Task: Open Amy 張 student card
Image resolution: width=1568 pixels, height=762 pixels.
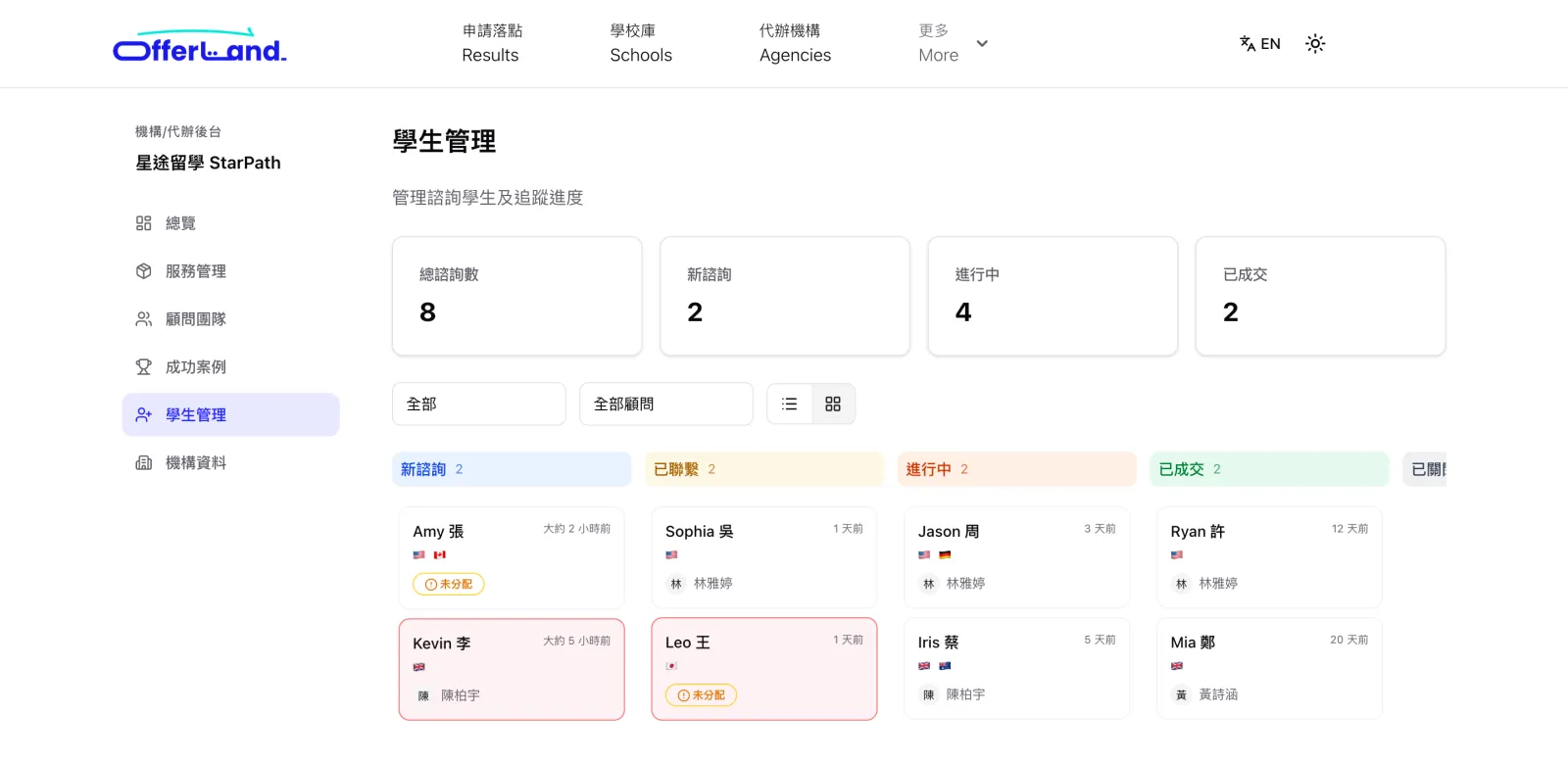Action: 512,557
